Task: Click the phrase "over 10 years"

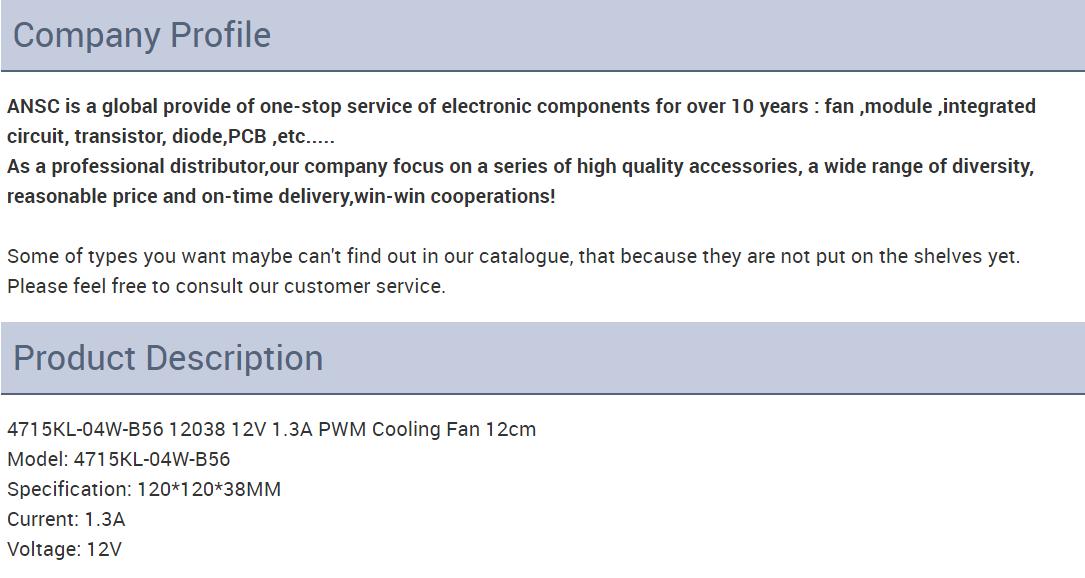Action: [x=746, y=106]
